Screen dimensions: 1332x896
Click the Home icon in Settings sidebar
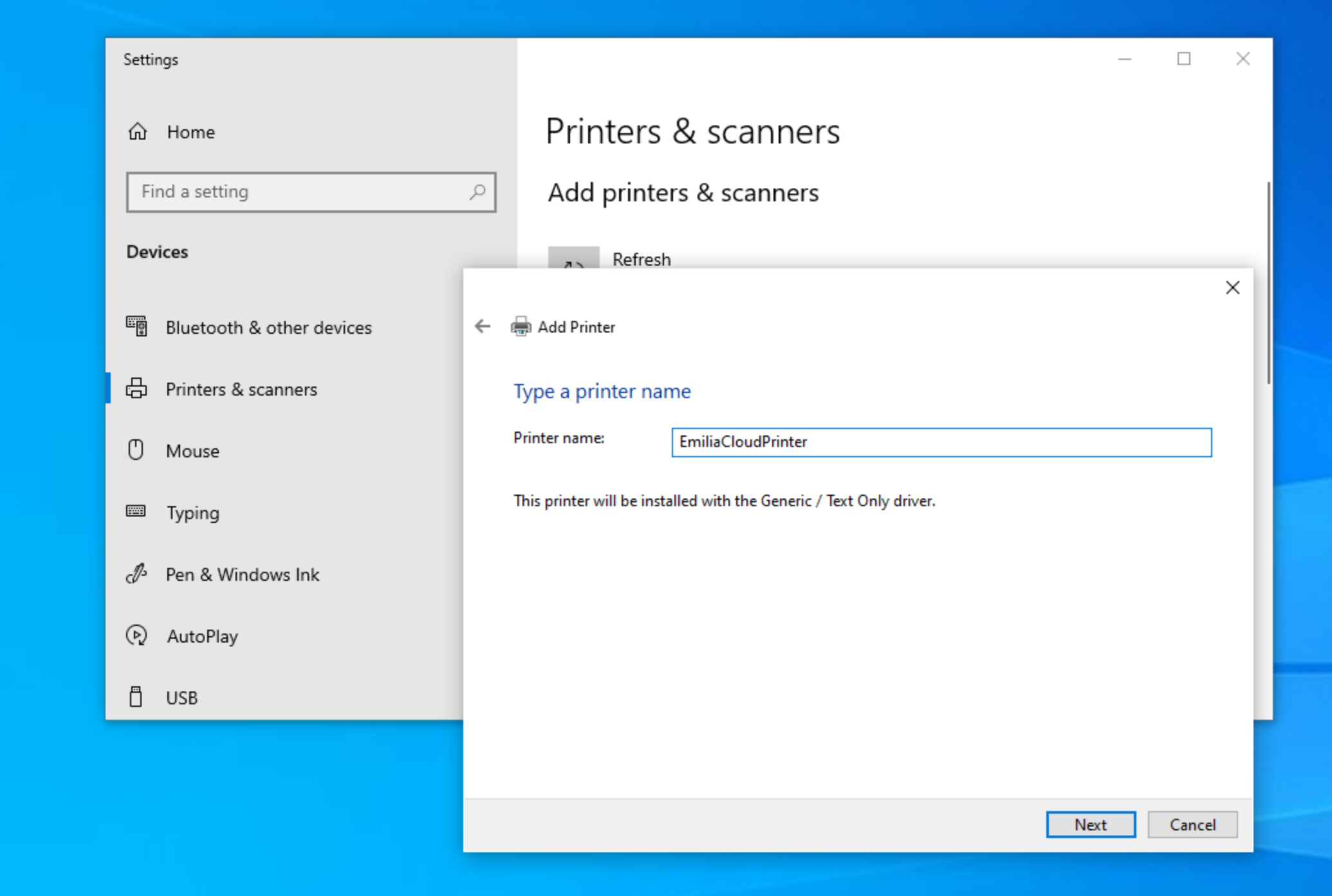[138, 132]
